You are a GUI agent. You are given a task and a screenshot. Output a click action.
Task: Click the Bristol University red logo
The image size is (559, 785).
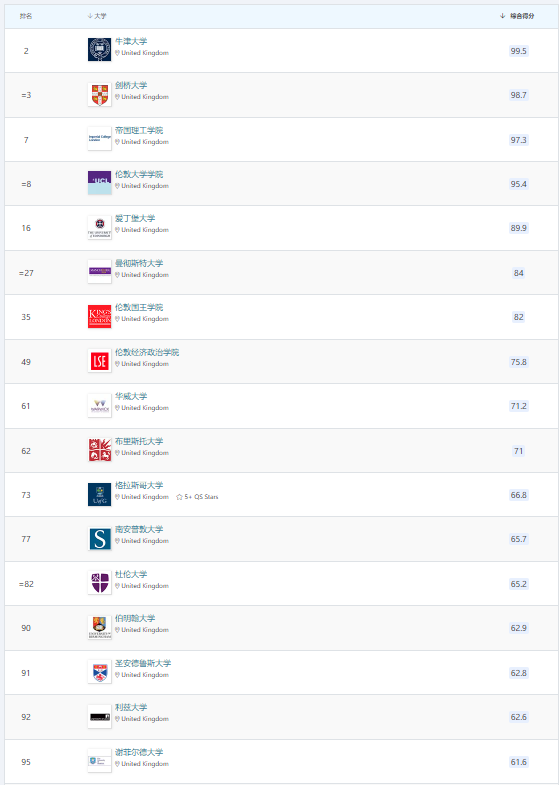click(x=100, y=450)
